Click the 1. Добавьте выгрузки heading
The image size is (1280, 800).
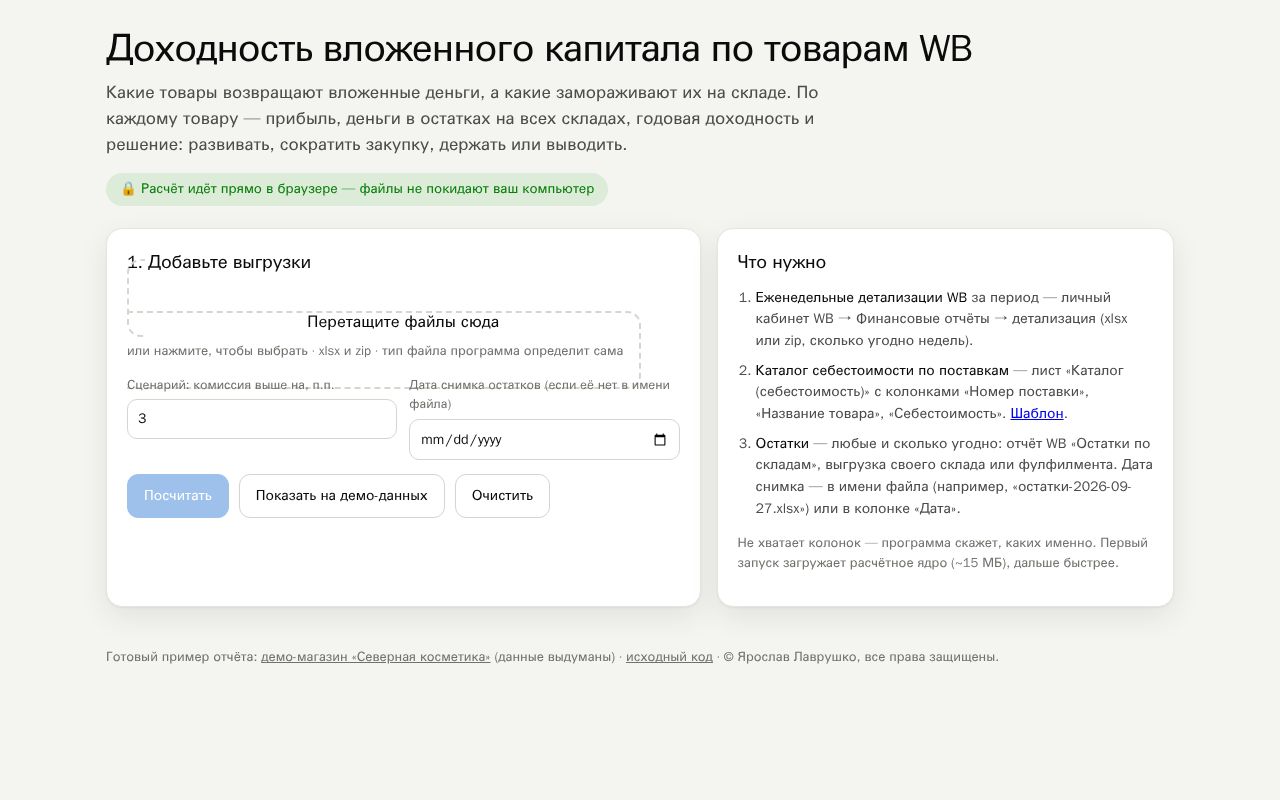pos(219,262)
